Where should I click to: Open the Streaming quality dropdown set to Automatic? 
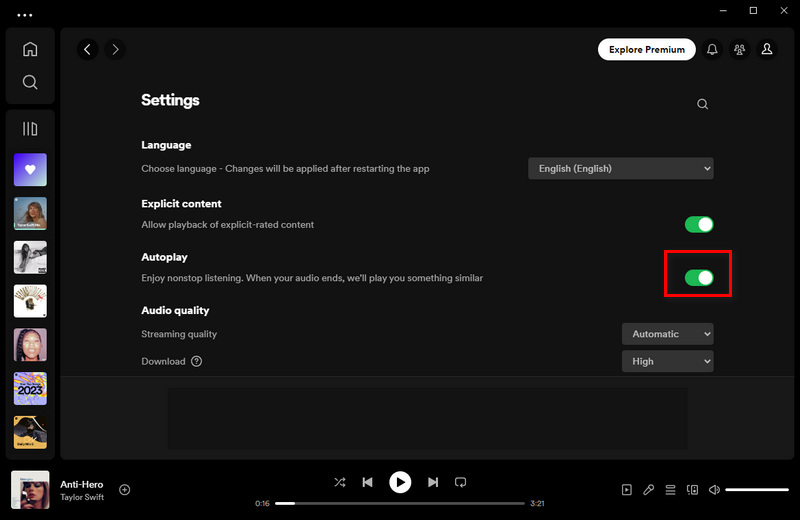point(667,334)
